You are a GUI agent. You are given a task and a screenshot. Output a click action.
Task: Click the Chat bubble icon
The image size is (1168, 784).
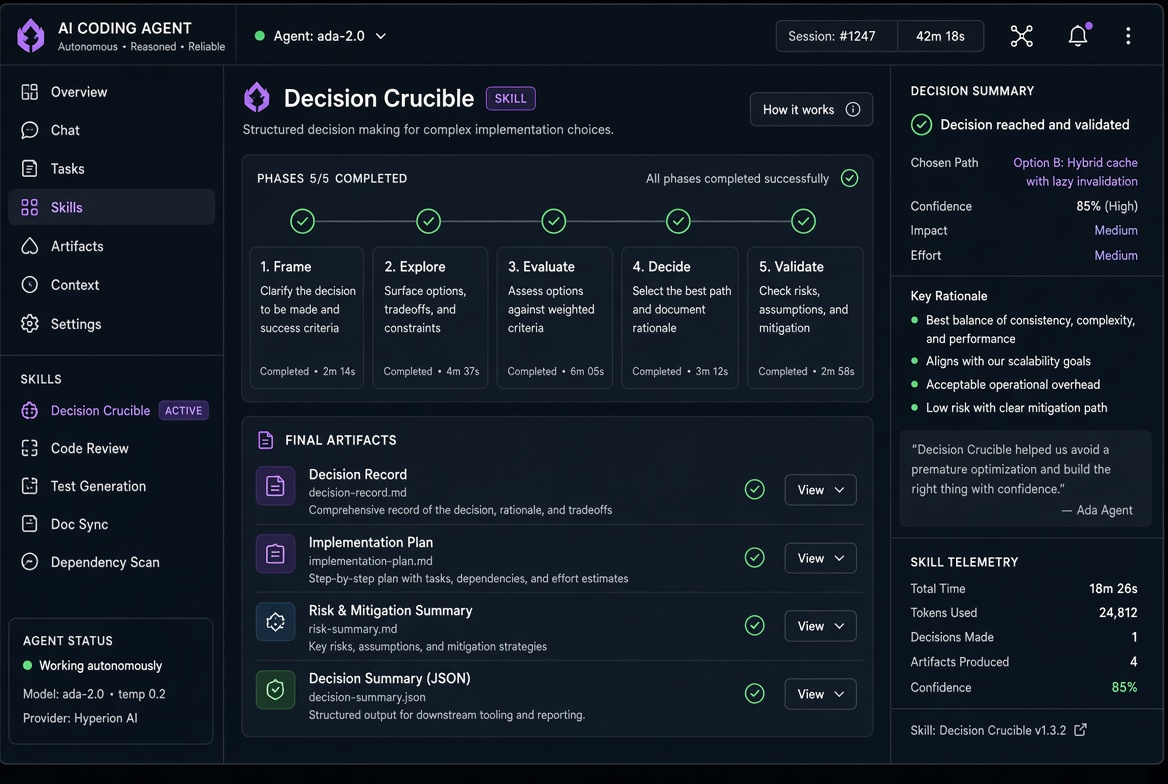click(x=30, y=130)
